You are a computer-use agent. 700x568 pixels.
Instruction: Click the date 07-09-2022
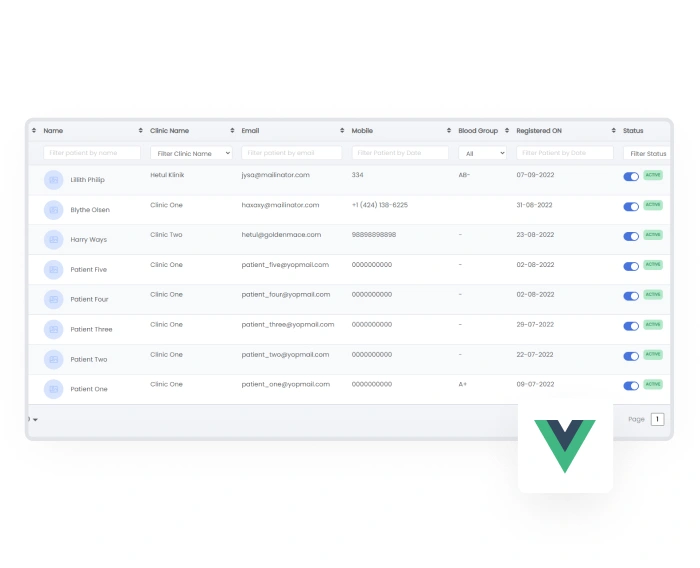[535, 175]
